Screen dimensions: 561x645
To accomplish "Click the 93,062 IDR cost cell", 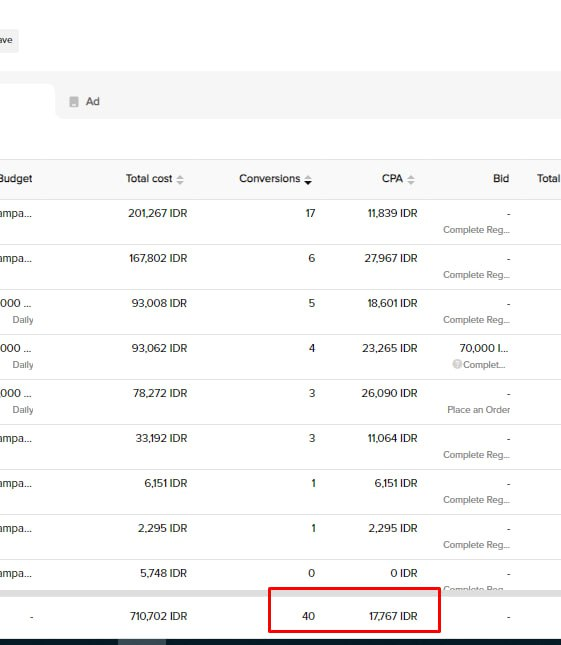I will [159, 348].
